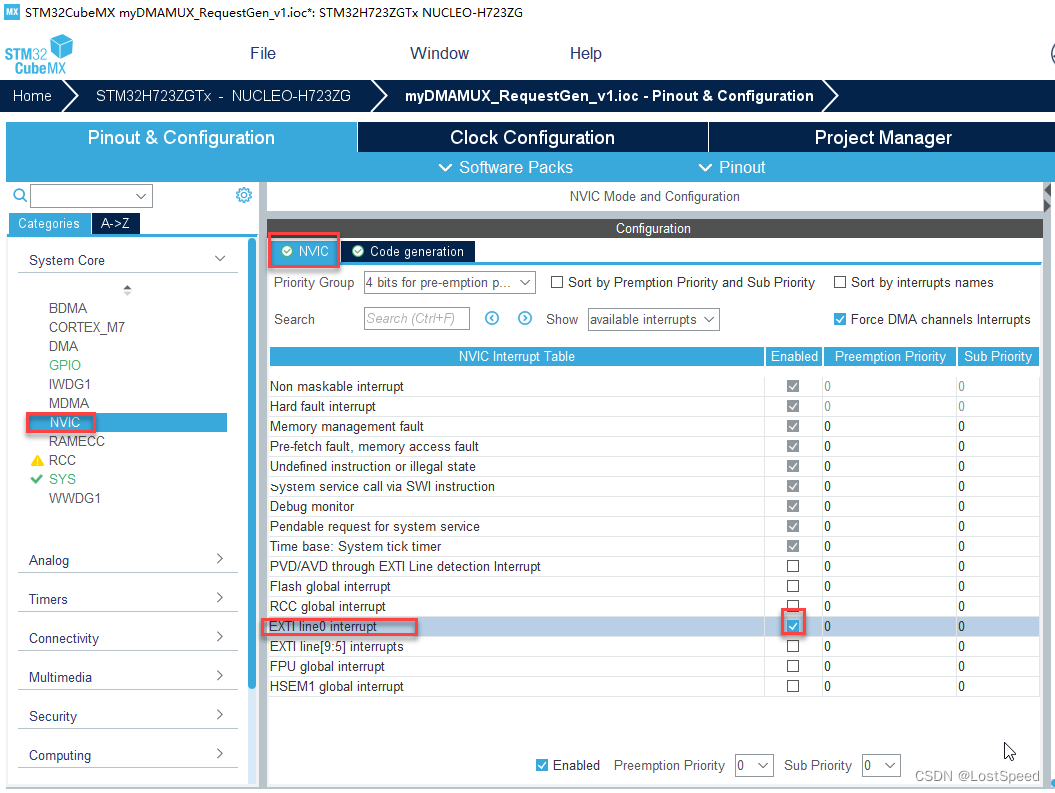This screenshot has width=1055, height=793.
Task: Open the left panel search combo dropdown
Action: [141, 196]
